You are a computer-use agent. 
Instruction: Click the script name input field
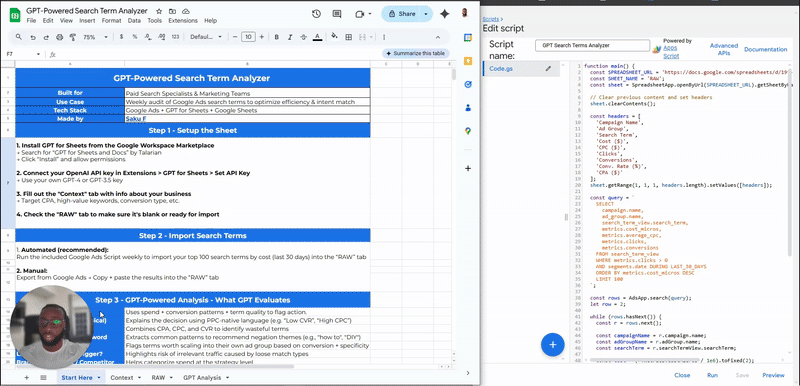tap(592, 45)
